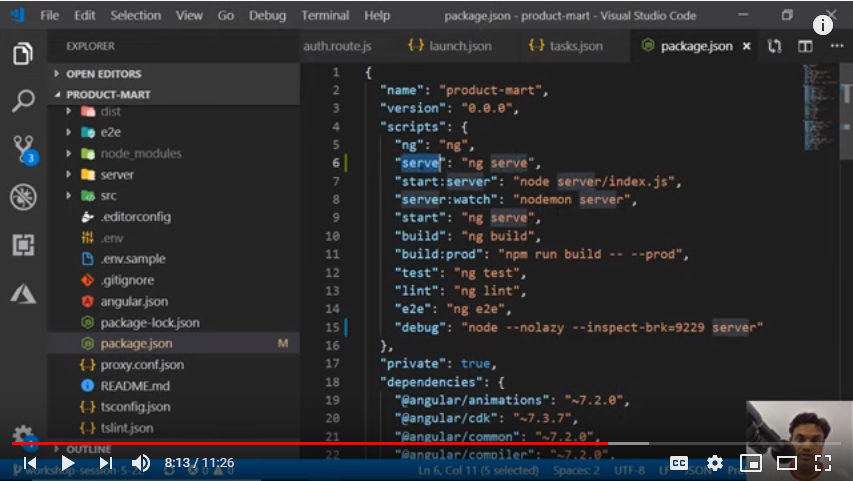Open the Extensions view icon
Screen dimensions: 853x481
[23, 245]
